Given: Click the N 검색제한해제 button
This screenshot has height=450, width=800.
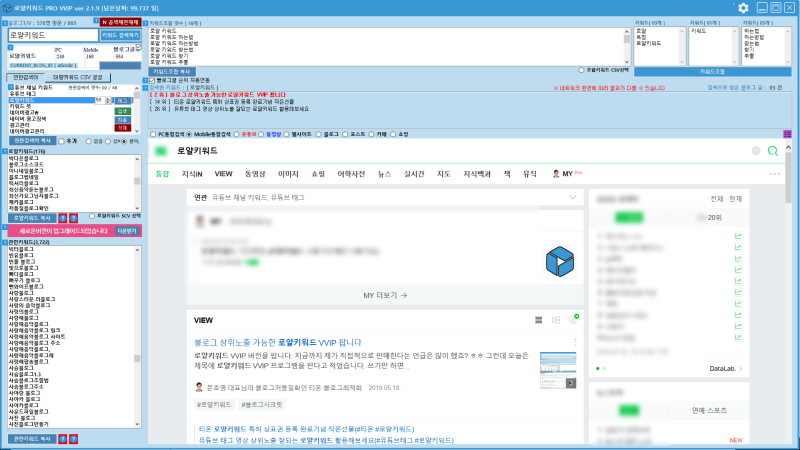Looking at the screenshot, I should coord(120,22).
